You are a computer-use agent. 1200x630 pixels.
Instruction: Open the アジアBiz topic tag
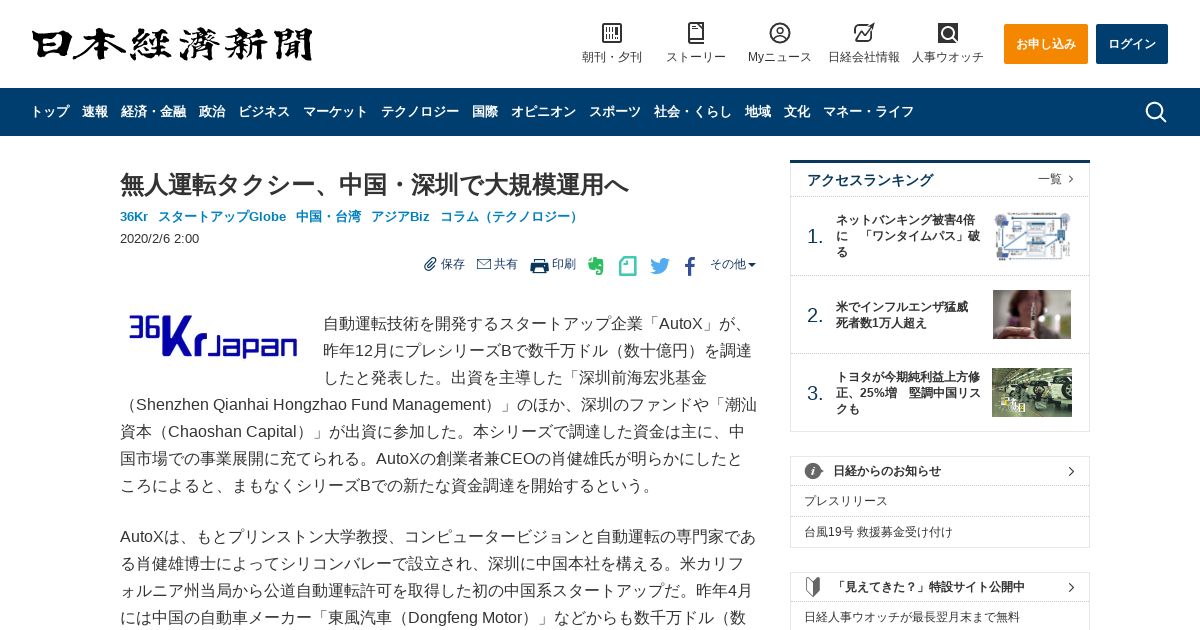400,217
